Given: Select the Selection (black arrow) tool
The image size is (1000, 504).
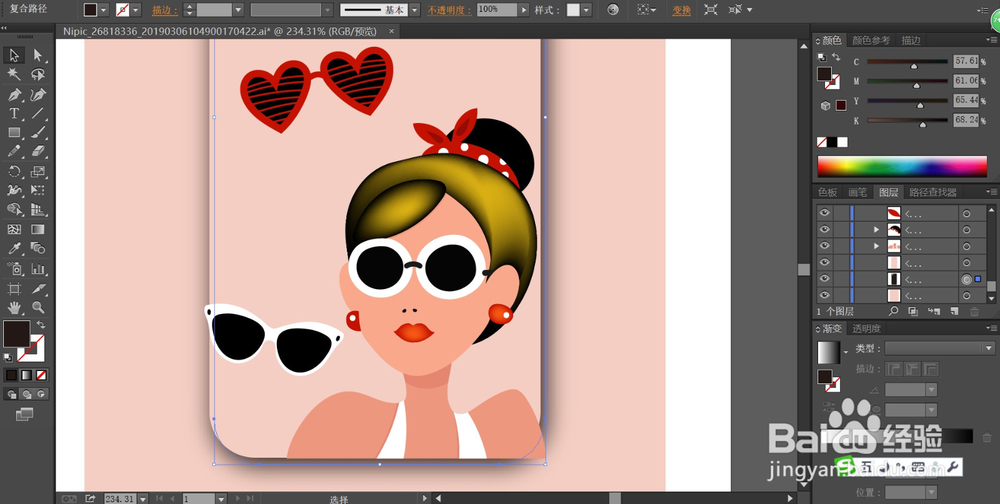Looking at the screenshot, I should coord(13,56).
